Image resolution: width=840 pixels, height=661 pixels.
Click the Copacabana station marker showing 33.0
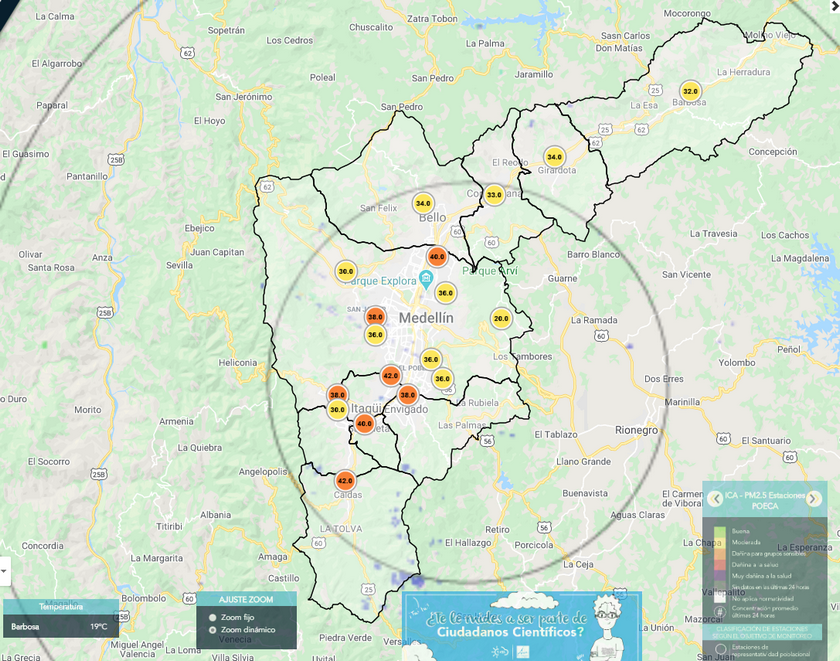(494, 194)
